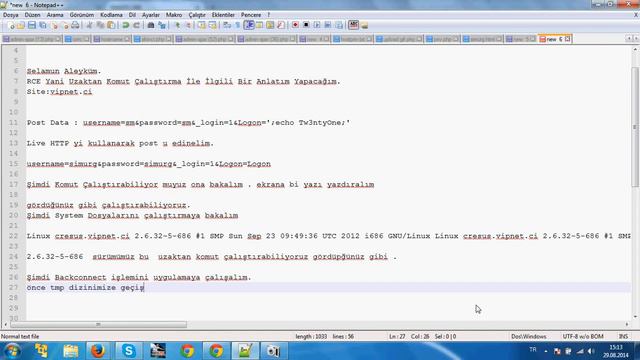The width and height of the screenshot is (640, 360).
Task: Open the Çalıştır menu
Action: [x=197, y=15]
